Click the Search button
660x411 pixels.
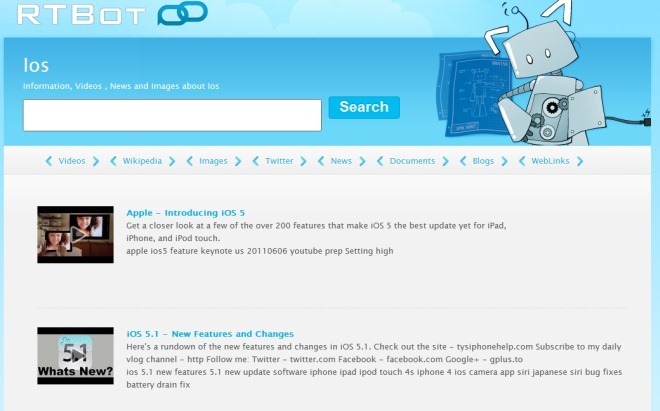(364, 107)
